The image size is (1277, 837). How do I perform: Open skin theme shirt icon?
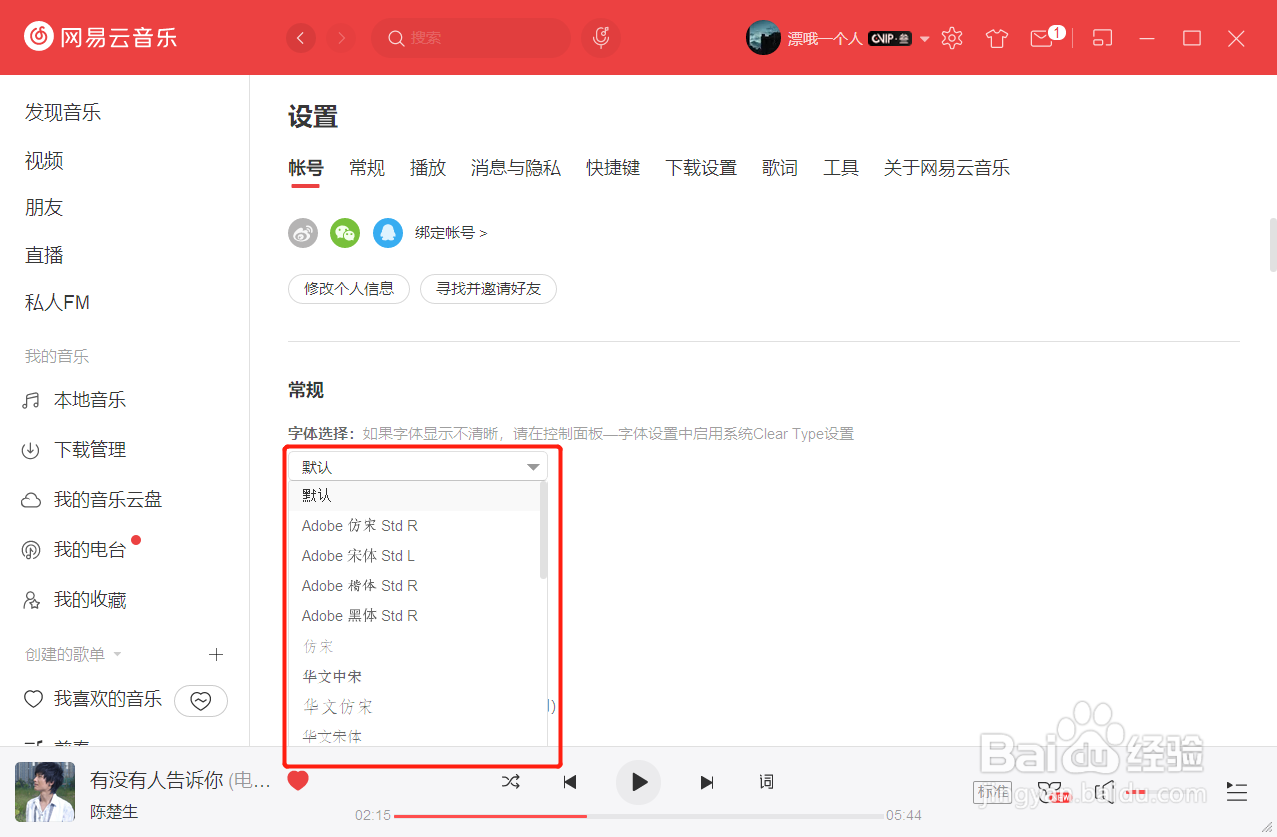[996, 38]
